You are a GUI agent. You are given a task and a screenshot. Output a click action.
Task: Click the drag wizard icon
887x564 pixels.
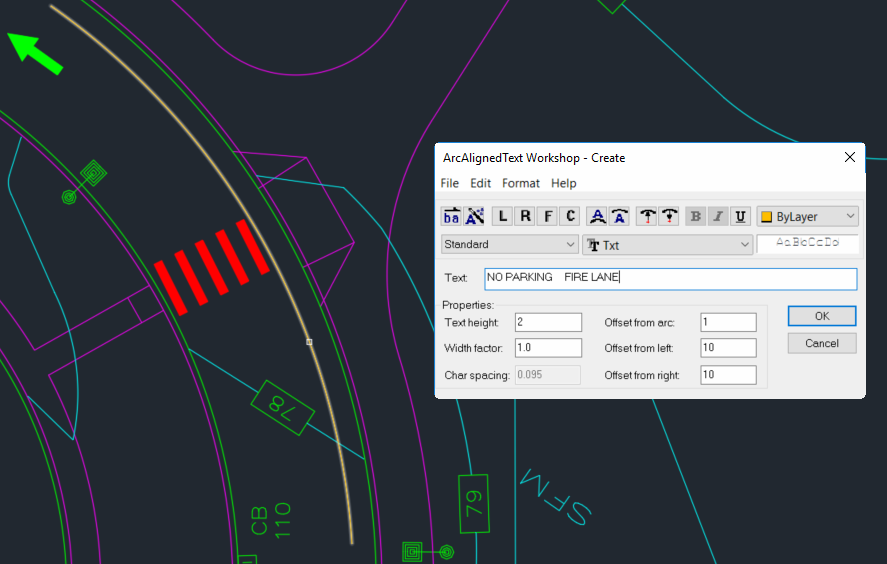(474, 216)
